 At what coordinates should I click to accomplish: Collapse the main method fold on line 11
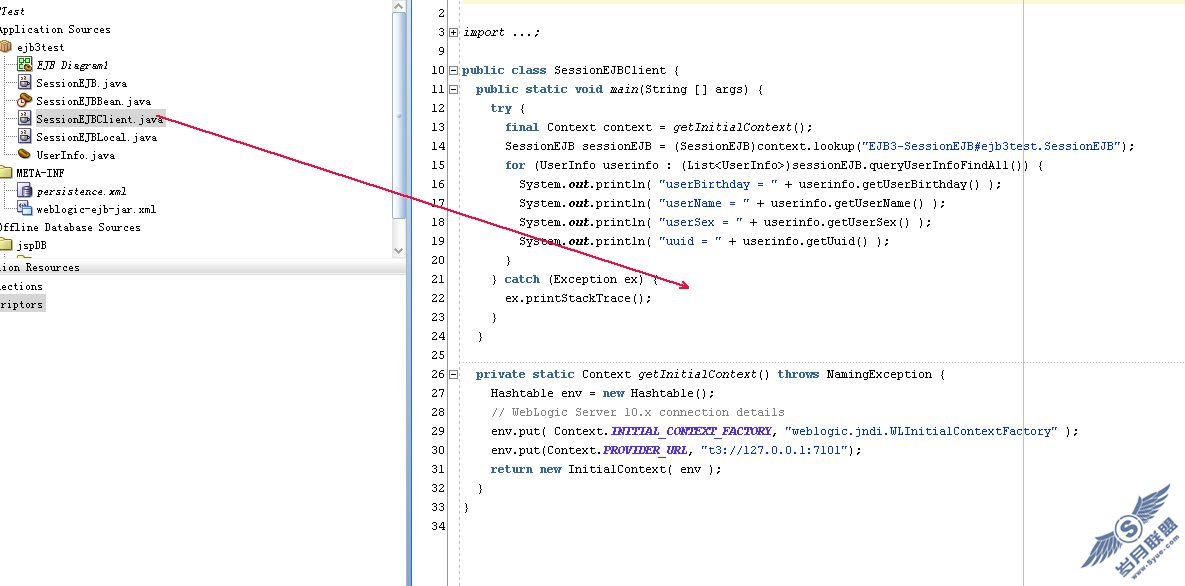453,89
